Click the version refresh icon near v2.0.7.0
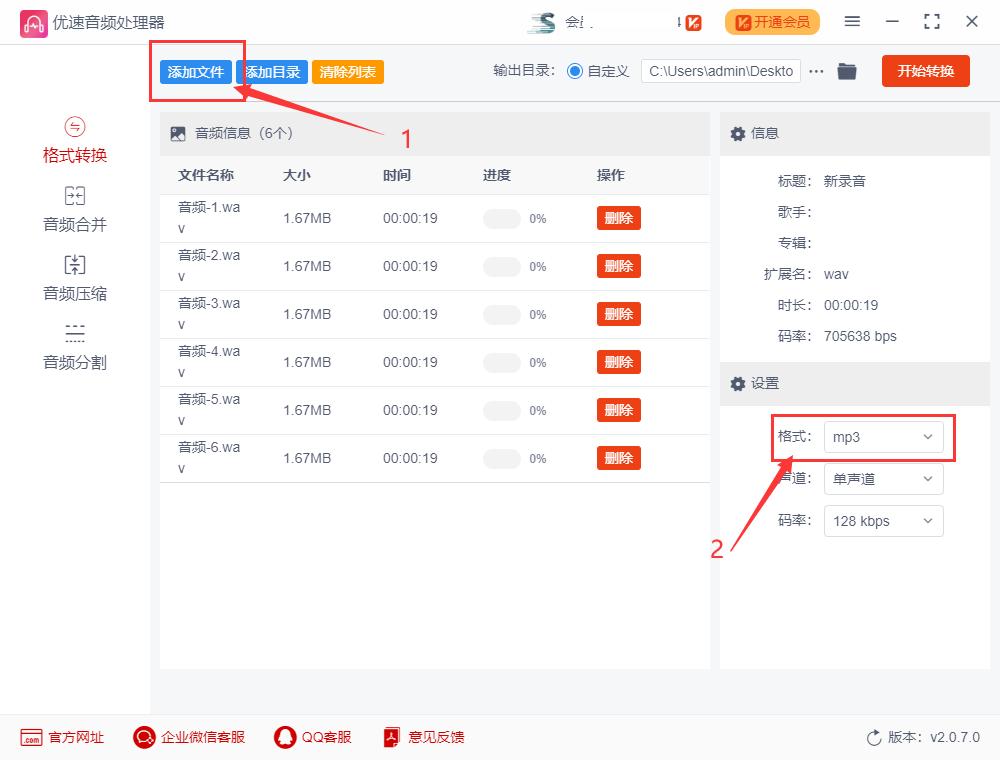The width and height of the screenshot is (1000, 760). coord(871,737)
